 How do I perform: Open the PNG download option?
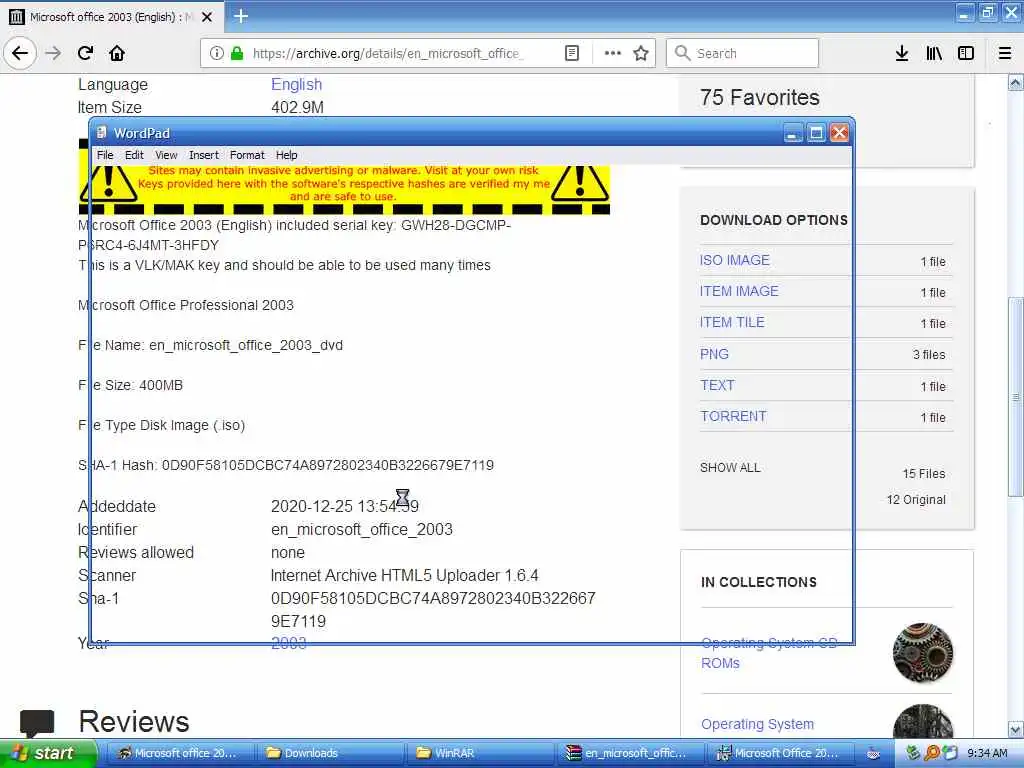click(x=714, y=354)
